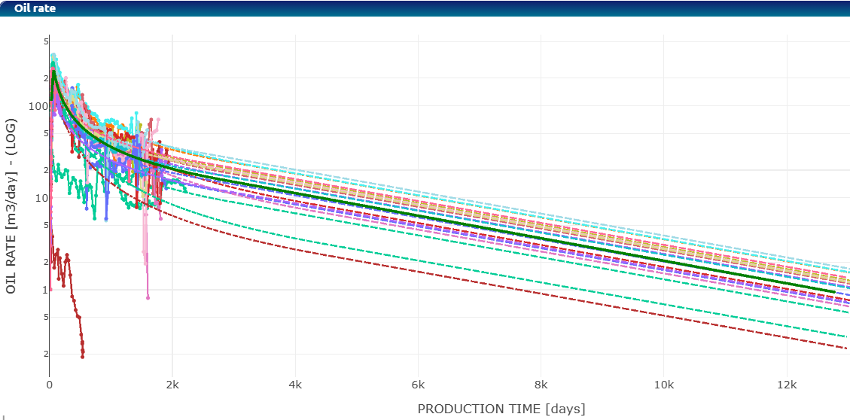Click the 8k tick label on x-axis
Image resolution: width=850 pixels, height=420 pixels.
541,385
